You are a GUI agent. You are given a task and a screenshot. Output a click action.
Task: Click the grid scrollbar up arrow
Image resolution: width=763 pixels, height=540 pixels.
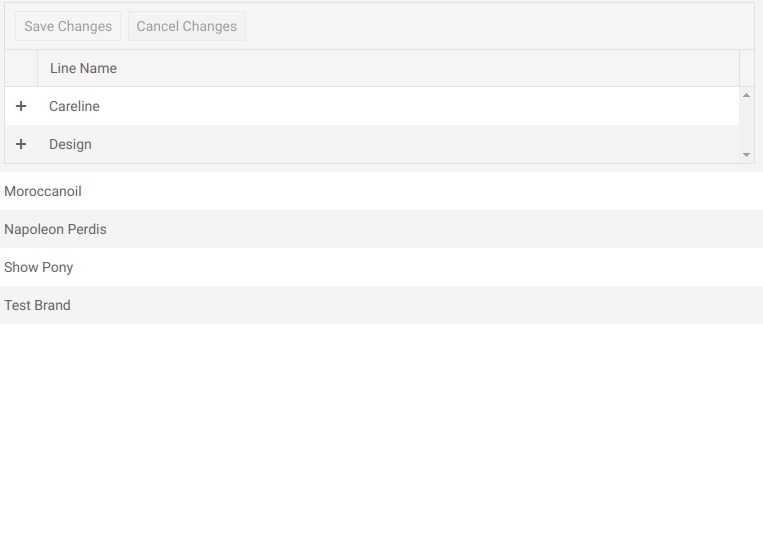click(746, 95)
